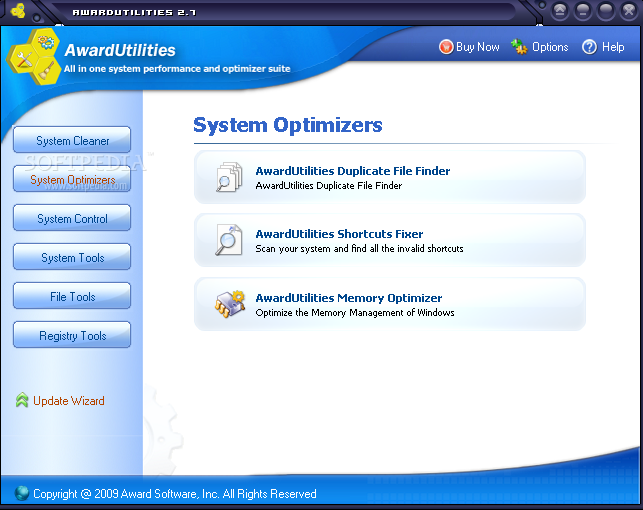The width and height of the screenshot is (643, 510).
Task: Click the Award Software copyright text
Action: (x=175, y=494)
